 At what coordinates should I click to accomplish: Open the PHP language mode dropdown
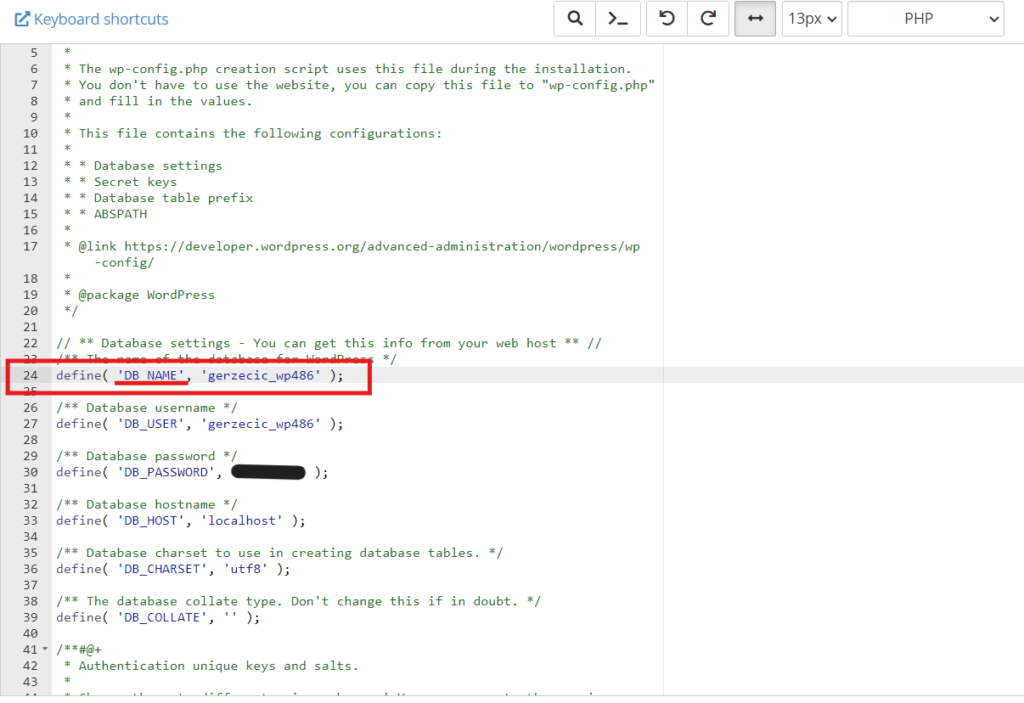pos(925,18)
